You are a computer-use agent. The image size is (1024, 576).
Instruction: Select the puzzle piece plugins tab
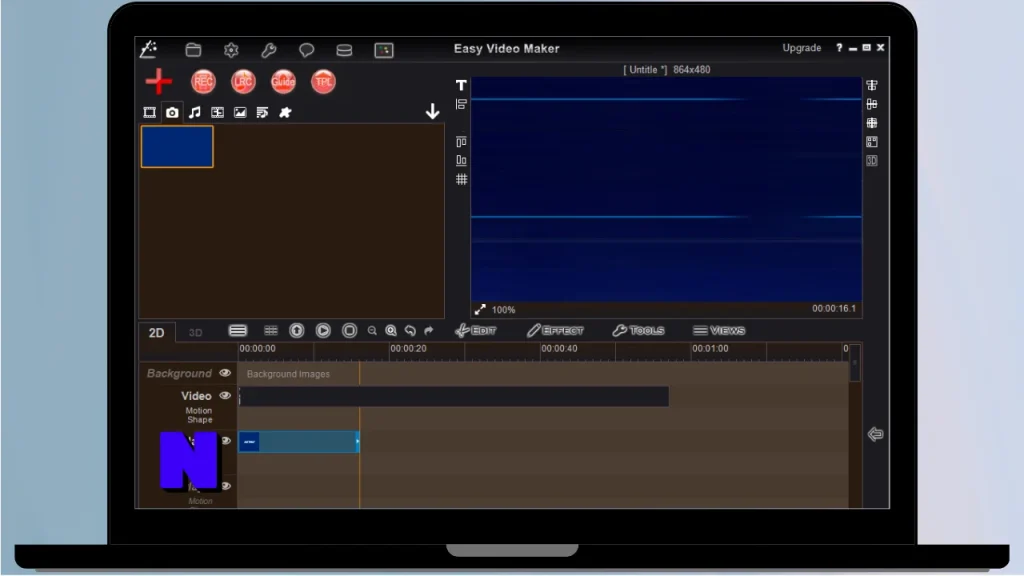tap(285, 112)
